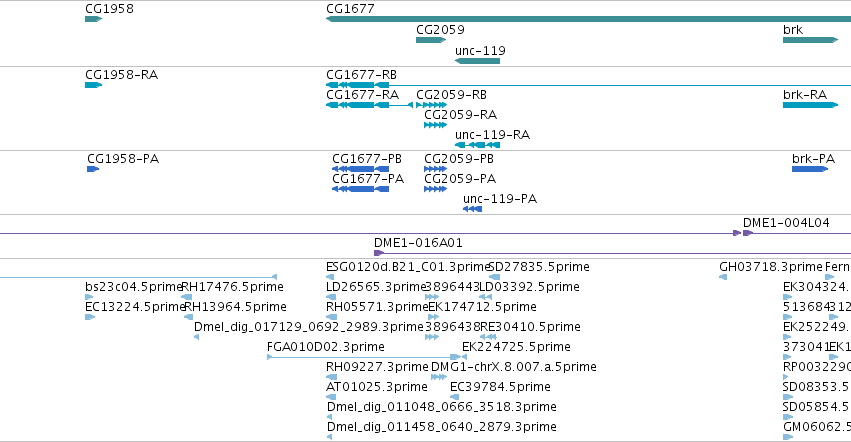Open the EK174712.5prime EST label
The height and width of the screenshot is (442, 851).
(482, 307)
